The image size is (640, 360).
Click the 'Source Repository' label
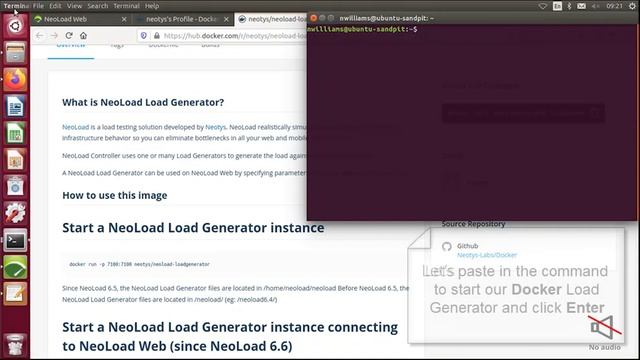473,224
